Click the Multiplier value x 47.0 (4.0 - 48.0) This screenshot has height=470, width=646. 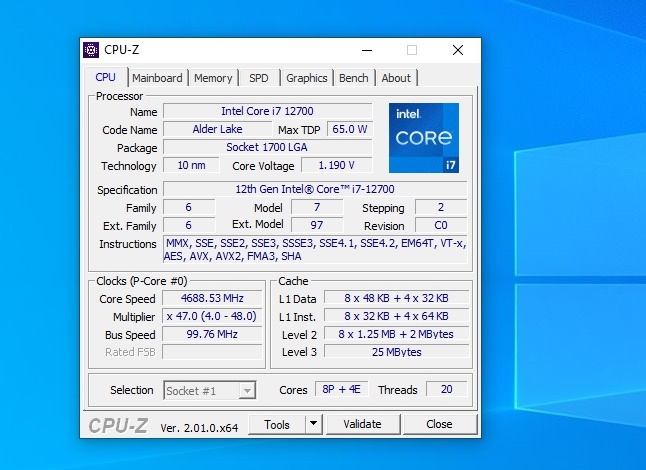212,316
